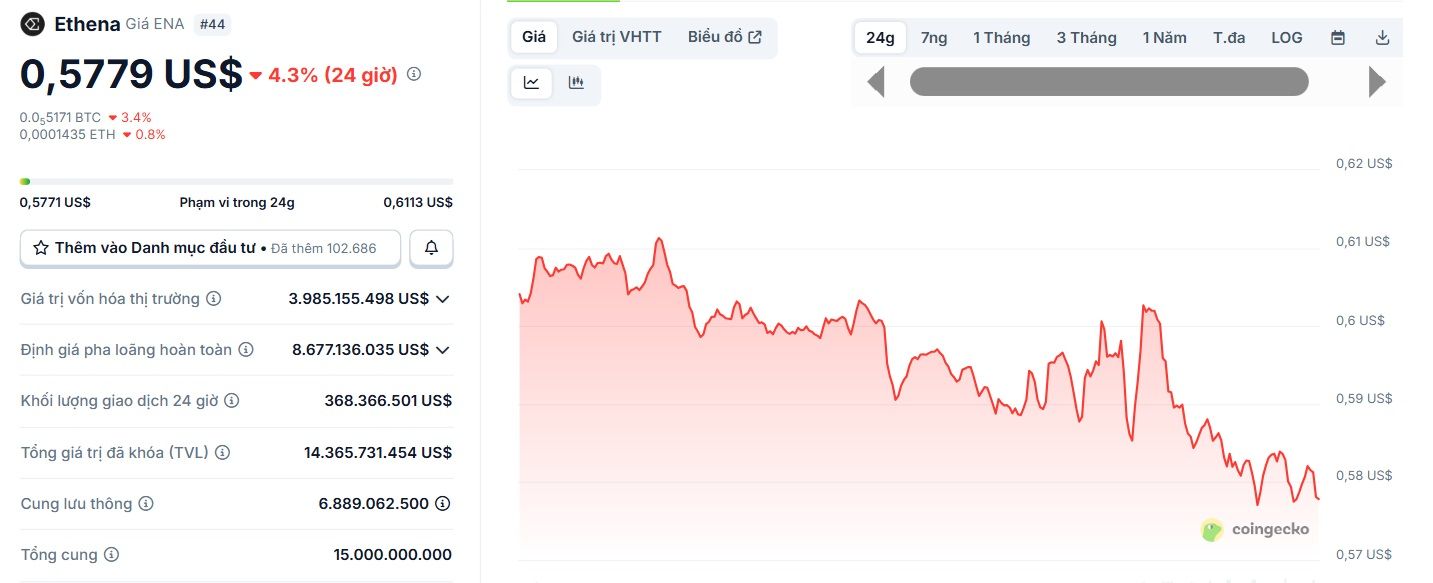Select the 1 Năm timeframe
Viewport: 1433px width, 583px height.
click(x=1165, y=37)
